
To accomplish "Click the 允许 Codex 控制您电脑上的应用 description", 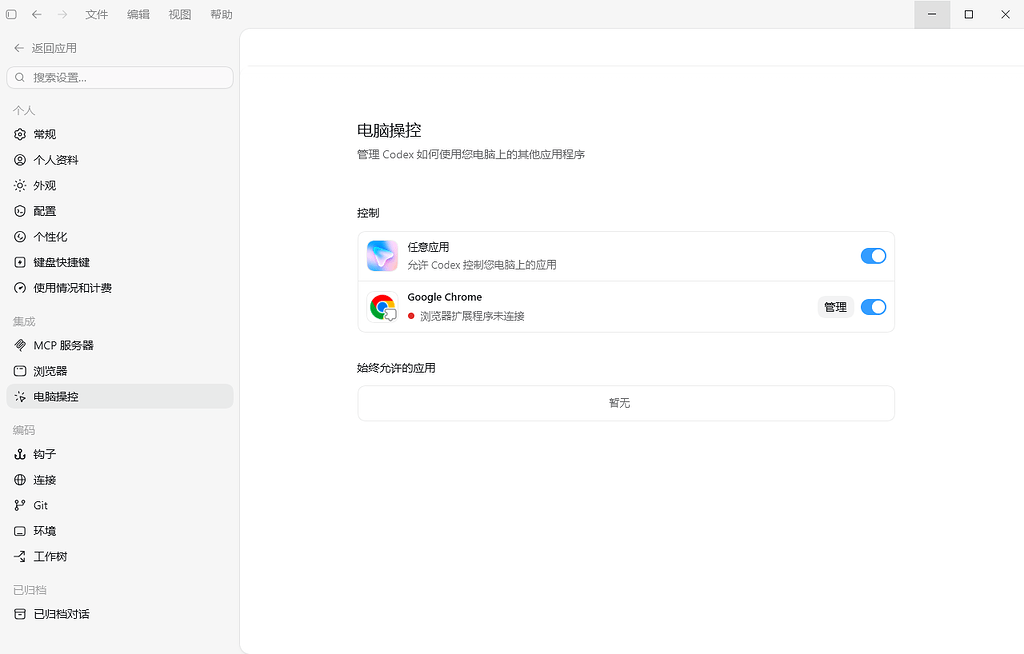I will 482,265.
